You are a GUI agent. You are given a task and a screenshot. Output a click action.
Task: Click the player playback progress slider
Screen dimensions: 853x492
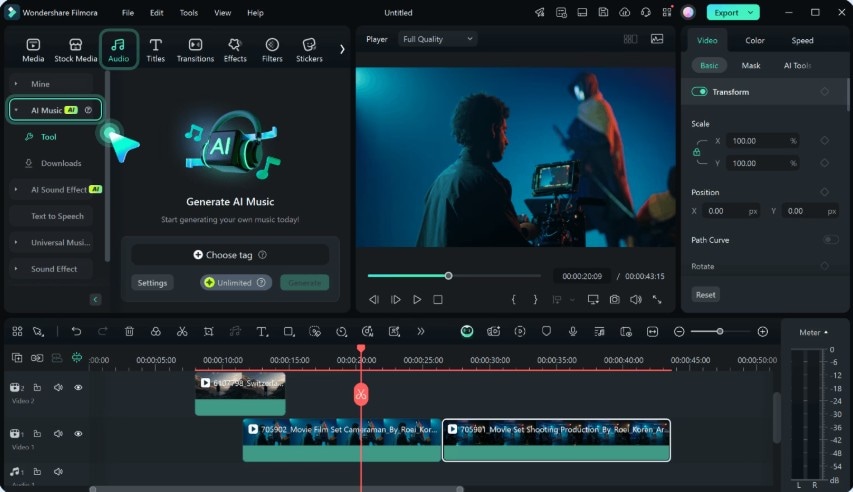click(x=448, y=276)
